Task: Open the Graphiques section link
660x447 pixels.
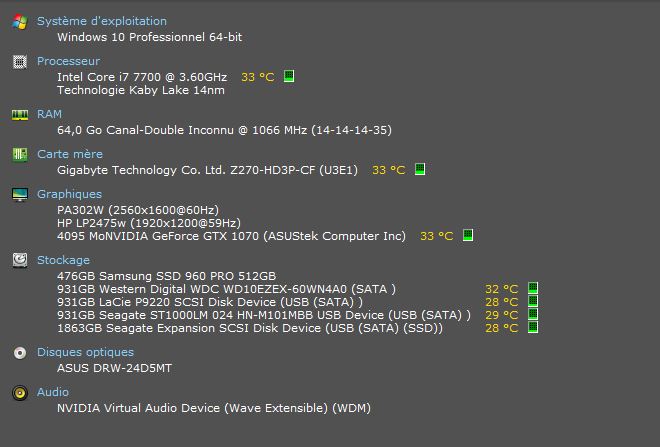Action: pos(69,194)
